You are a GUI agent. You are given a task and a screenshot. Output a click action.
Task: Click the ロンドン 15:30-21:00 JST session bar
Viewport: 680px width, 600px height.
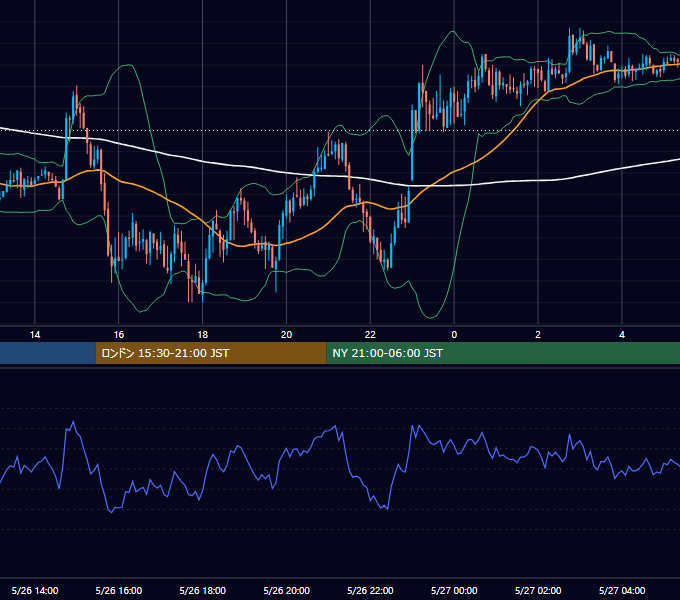211,353
